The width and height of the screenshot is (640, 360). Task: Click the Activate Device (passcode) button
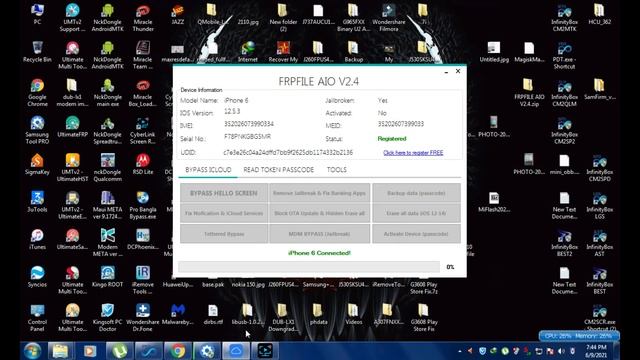point(416,234)
